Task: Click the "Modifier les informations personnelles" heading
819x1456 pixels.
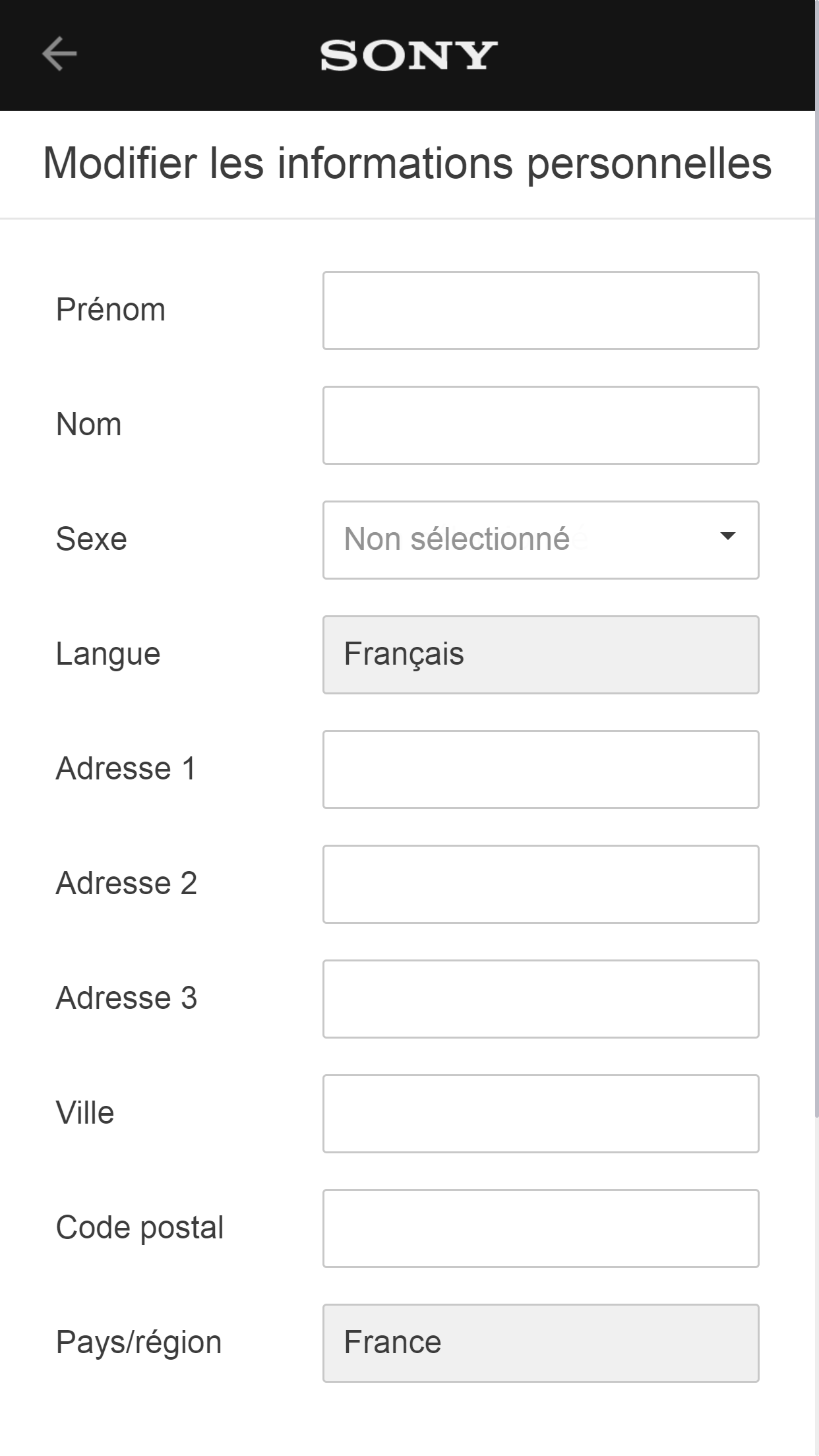Action: tap(408, 164)
